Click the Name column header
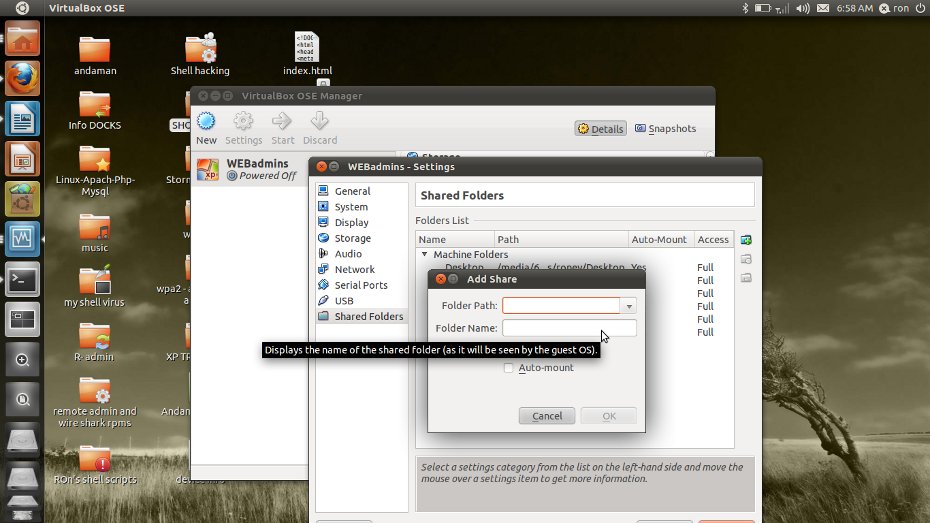930x523 pixels. pyautogui.click(x=455, y=239)
